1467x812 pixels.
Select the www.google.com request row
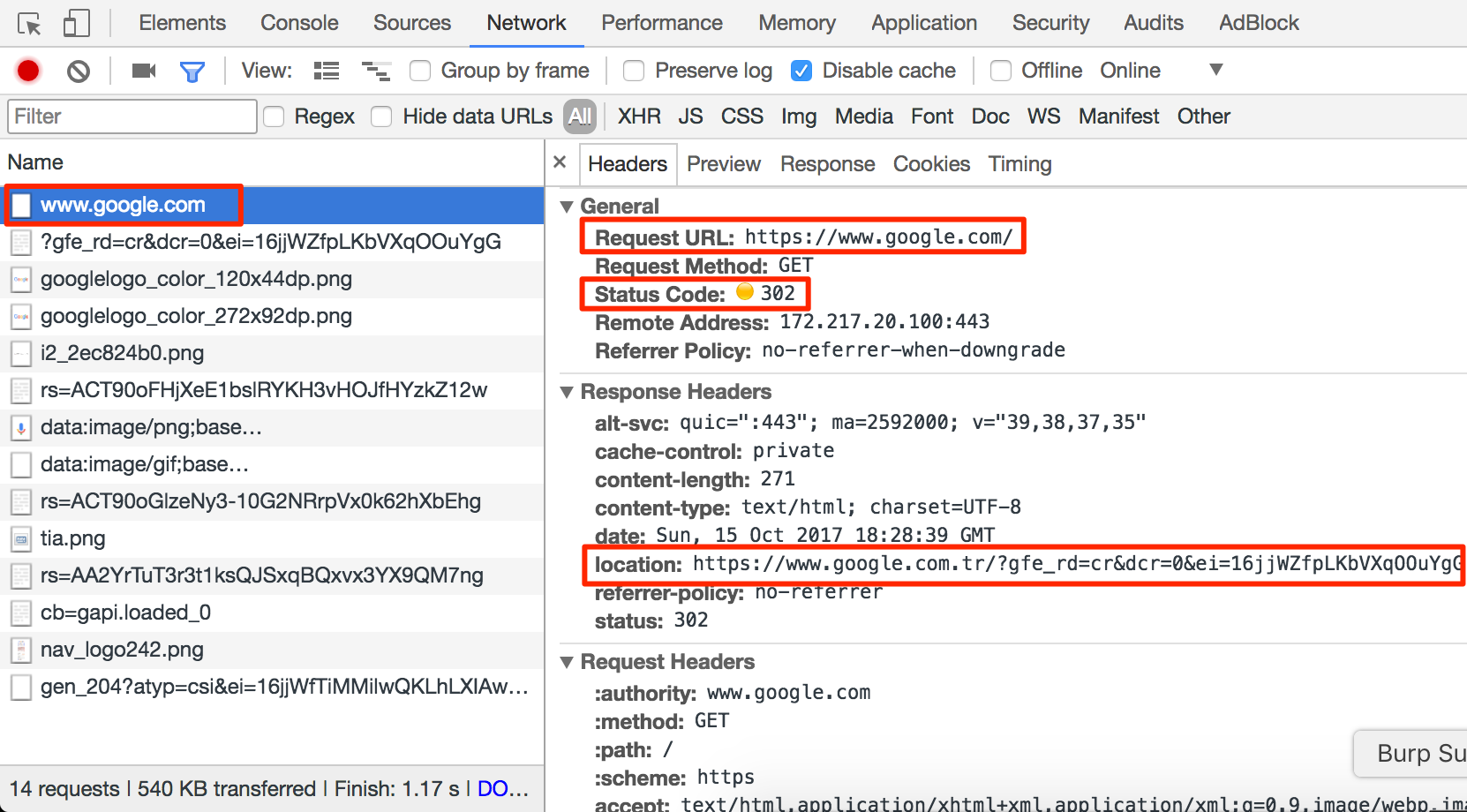pos(272,206)
